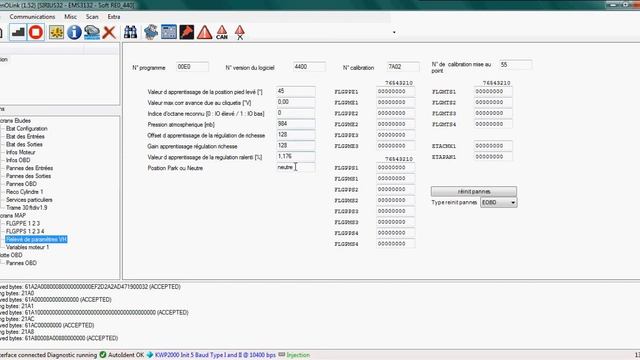This screenshot has width=640, height=360.
Task: Click the blue chip module icon
Action: click(x=151, y=32)
